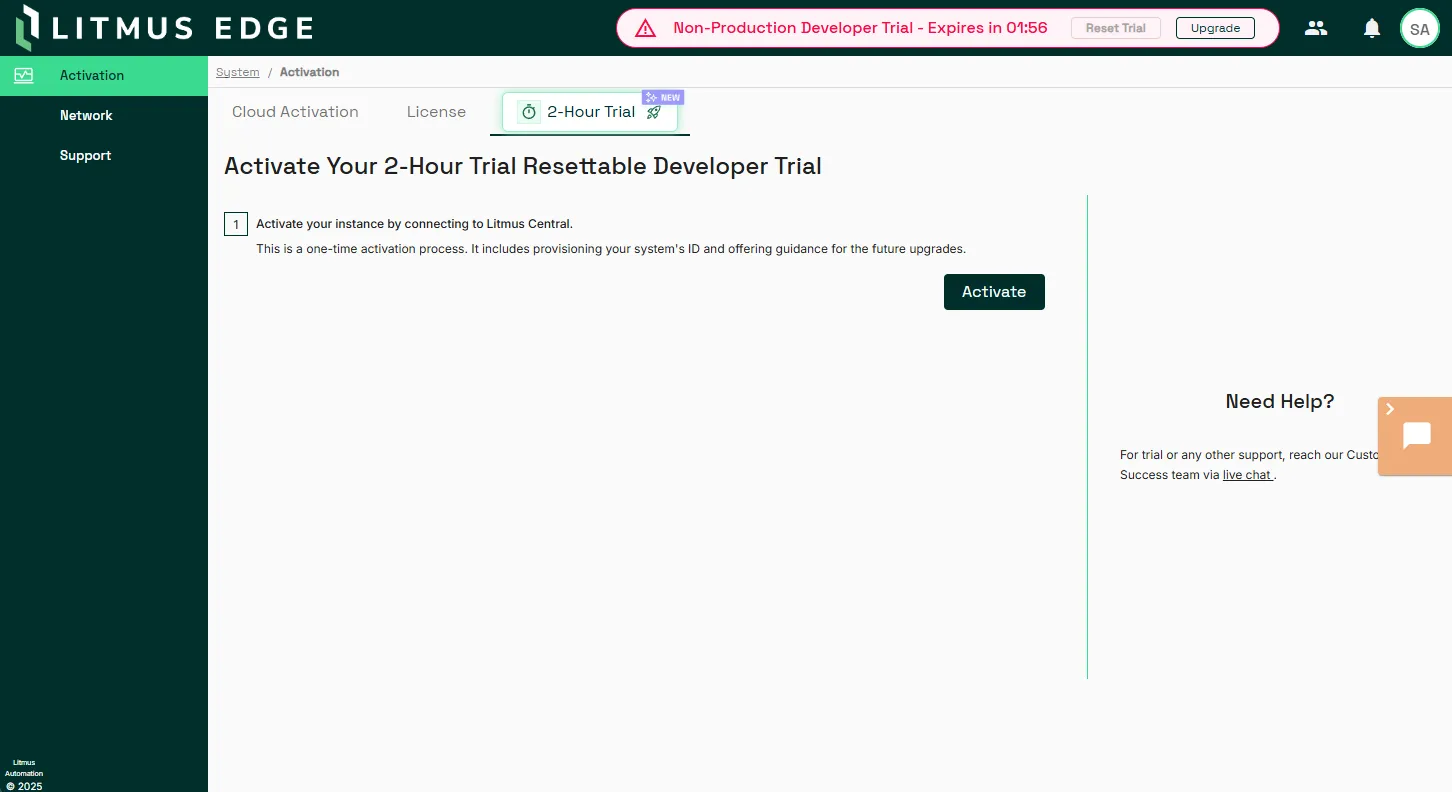Click the rocket icon on 2-Hour Trial tab
The width and height of the screenshot is (1452, 792).
[x=654, y=112]
